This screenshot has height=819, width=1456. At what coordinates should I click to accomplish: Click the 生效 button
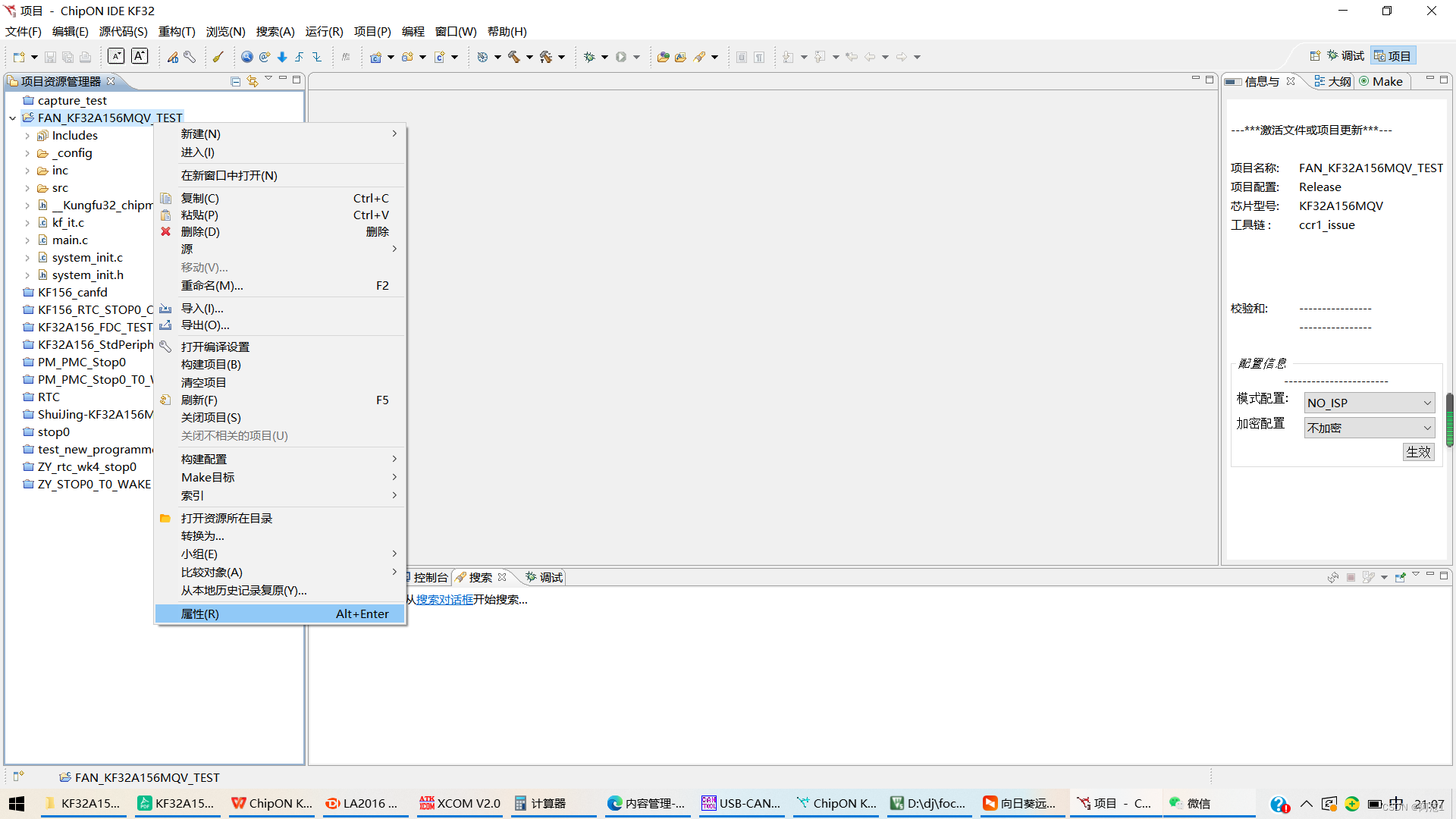(x=1418, y=452)
